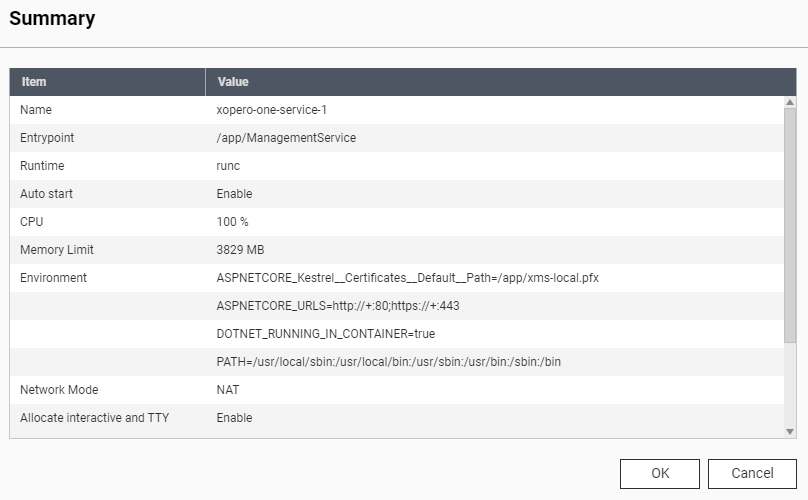Click the scroll up arrow in table
The height and width of the screenshot is (500, 808).
coord(790,103)
